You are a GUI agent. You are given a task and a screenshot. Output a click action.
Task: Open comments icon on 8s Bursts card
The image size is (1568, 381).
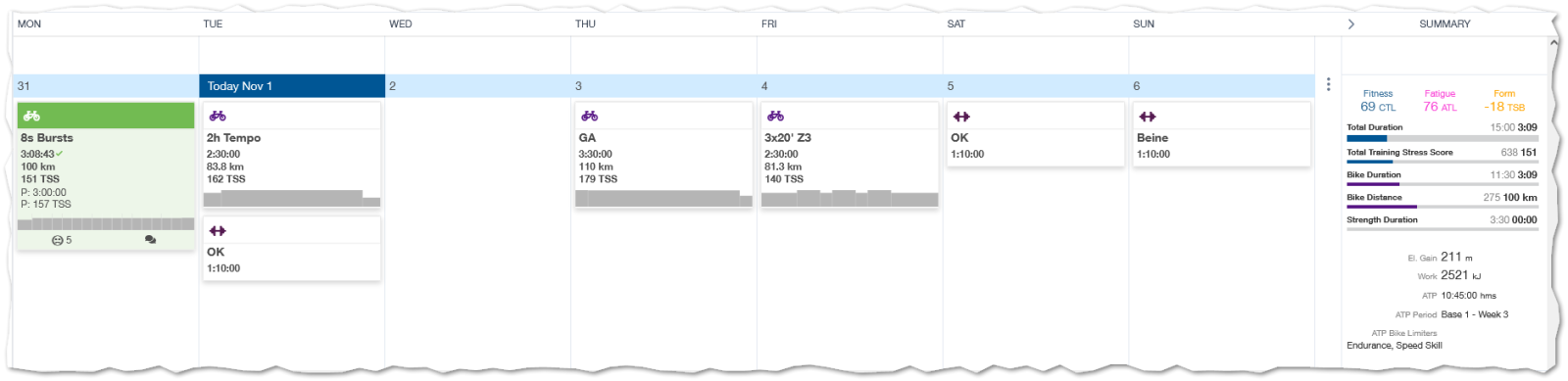pyautogui.click(x=150, y=240)
